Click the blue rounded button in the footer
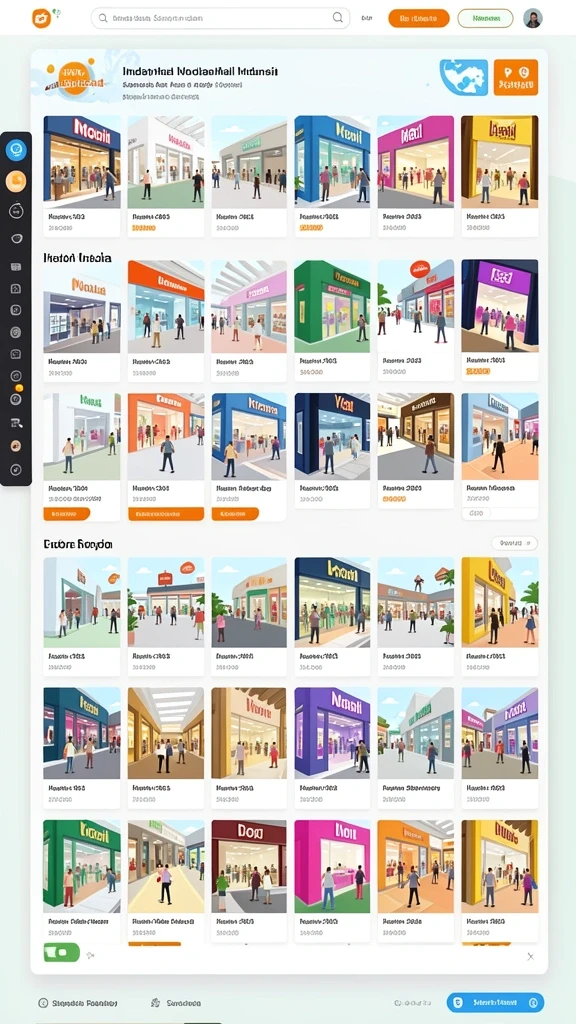 click(x=495, y=1002)
